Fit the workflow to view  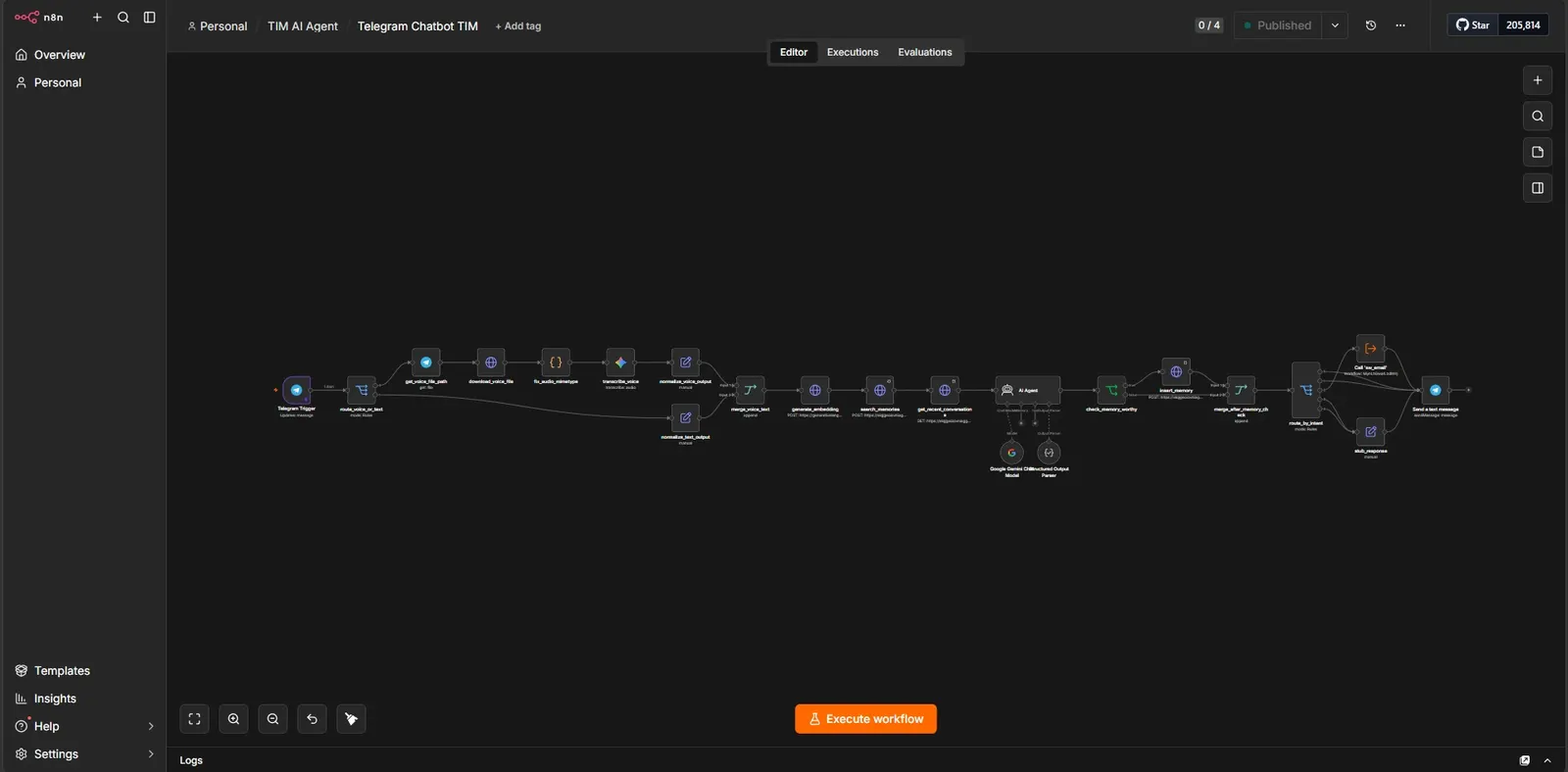tap(194, 719)
